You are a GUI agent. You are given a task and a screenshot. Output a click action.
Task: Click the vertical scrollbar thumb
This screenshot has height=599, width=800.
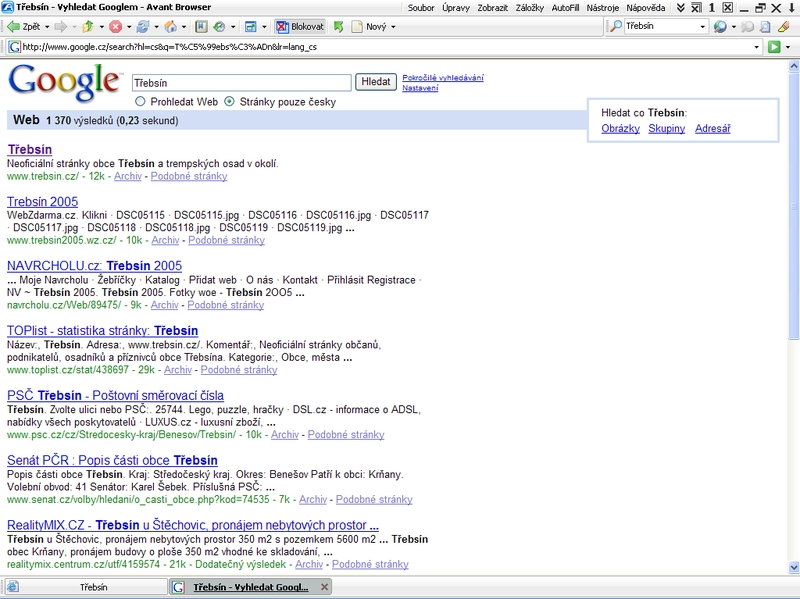click(793, 206)
